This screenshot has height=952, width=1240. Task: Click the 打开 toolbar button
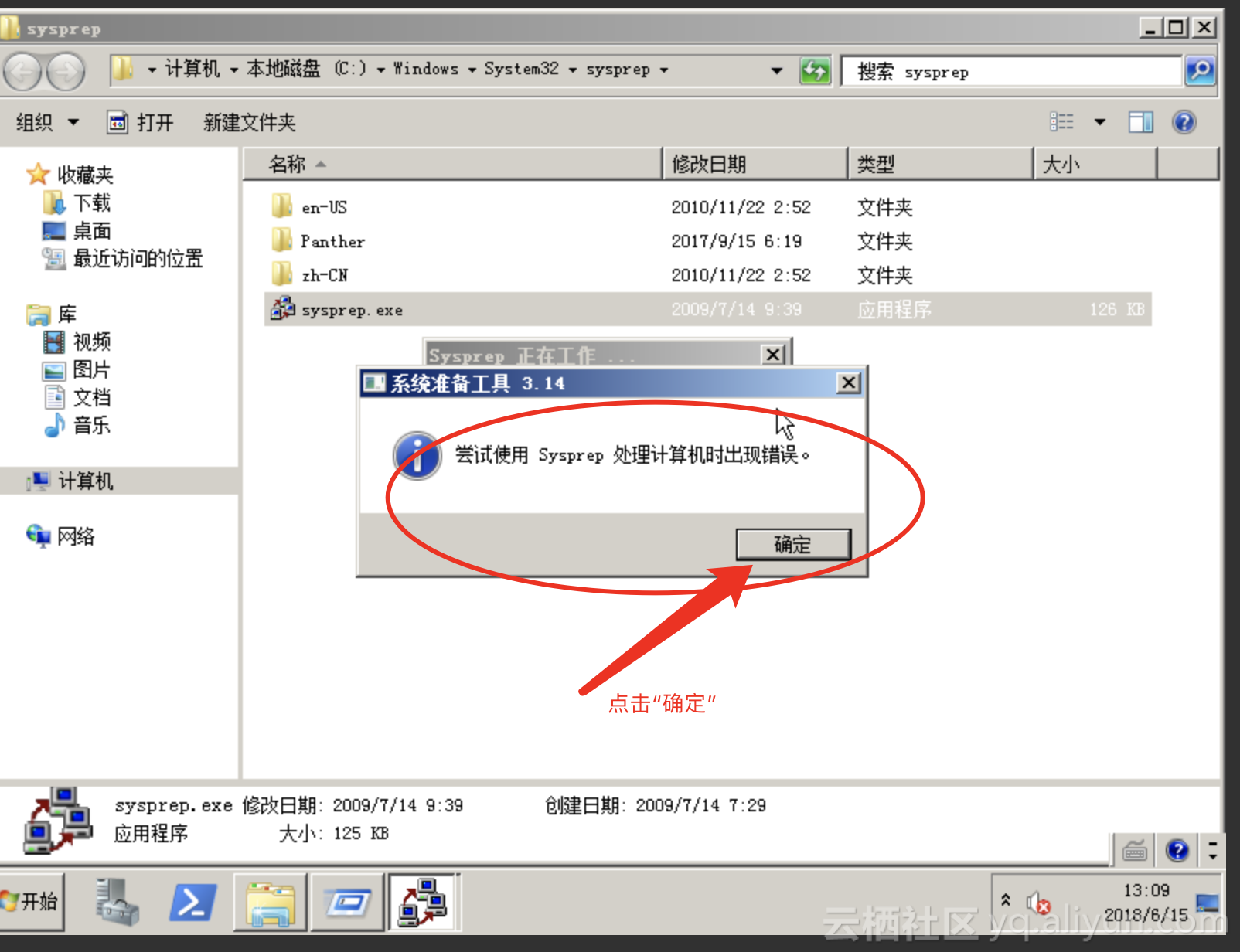(140, 122)
